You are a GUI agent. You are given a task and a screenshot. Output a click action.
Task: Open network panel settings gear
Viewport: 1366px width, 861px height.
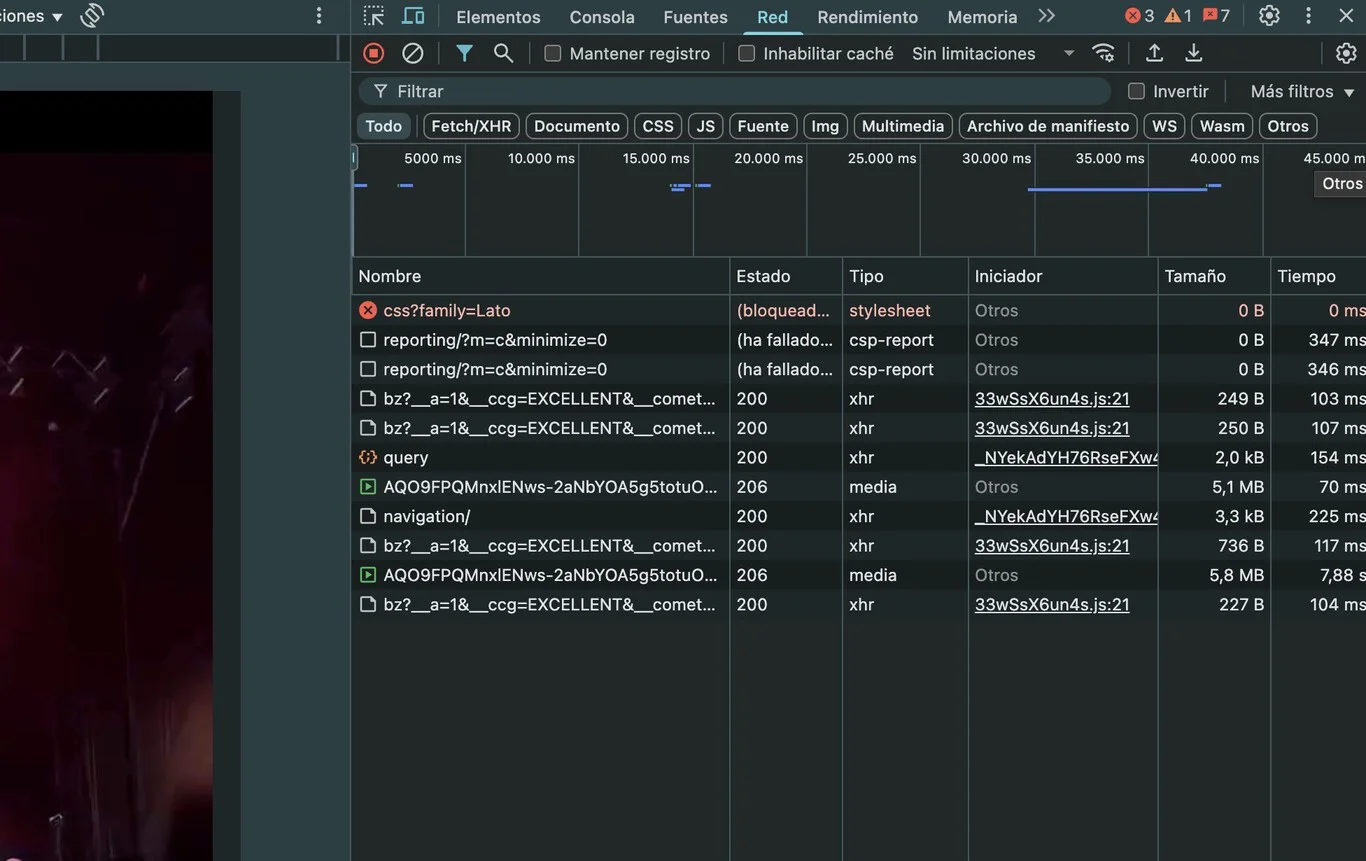click(1346, 53)
